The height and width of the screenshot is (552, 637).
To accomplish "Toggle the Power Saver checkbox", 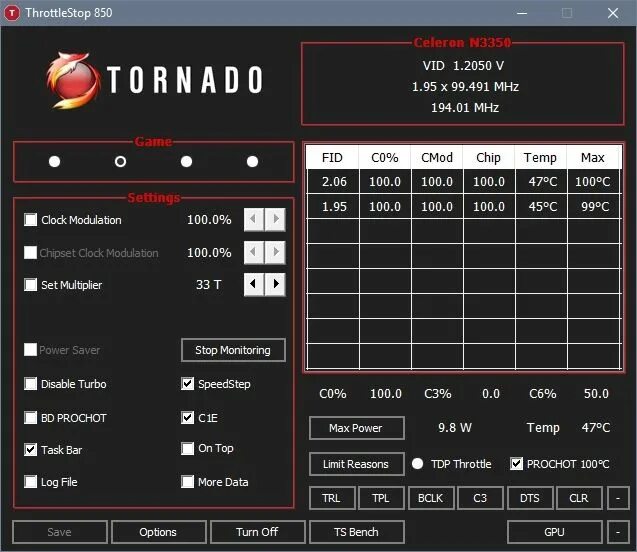I will pos(30,350).
